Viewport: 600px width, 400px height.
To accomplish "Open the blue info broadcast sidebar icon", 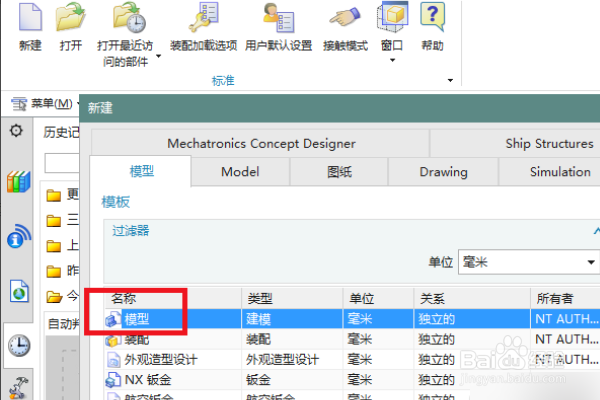I will tap(18, 236).
